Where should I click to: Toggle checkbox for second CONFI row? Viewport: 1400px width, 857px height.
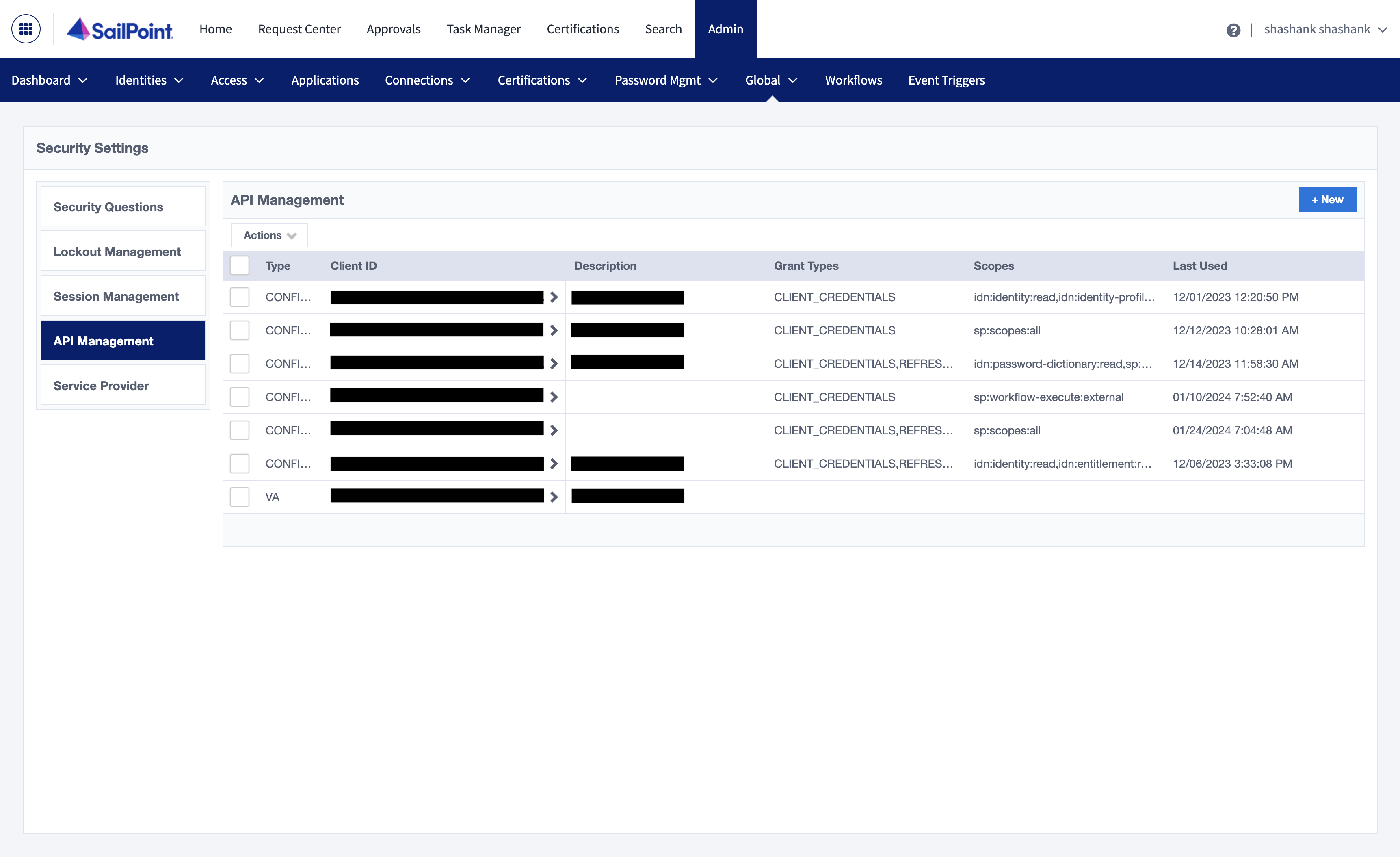click(240, 330)
